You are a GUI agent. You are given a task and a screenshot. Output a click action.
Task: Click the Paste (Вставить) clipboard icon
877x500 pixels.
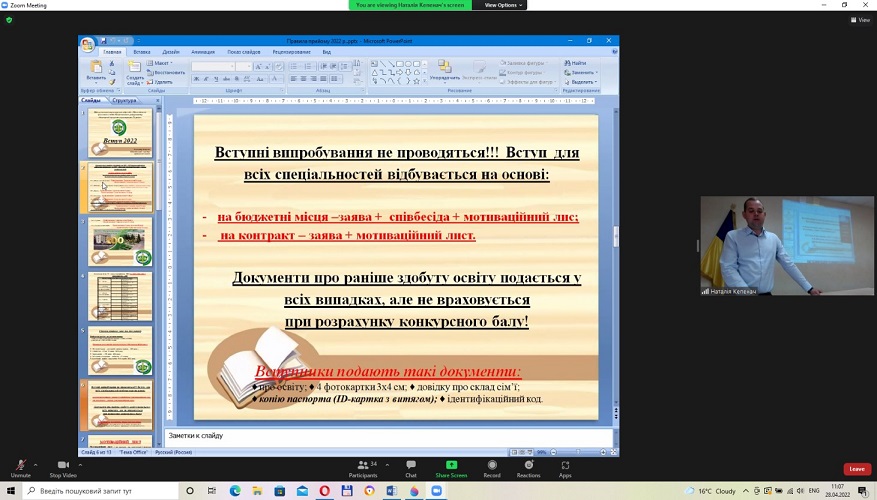(96, 67)
